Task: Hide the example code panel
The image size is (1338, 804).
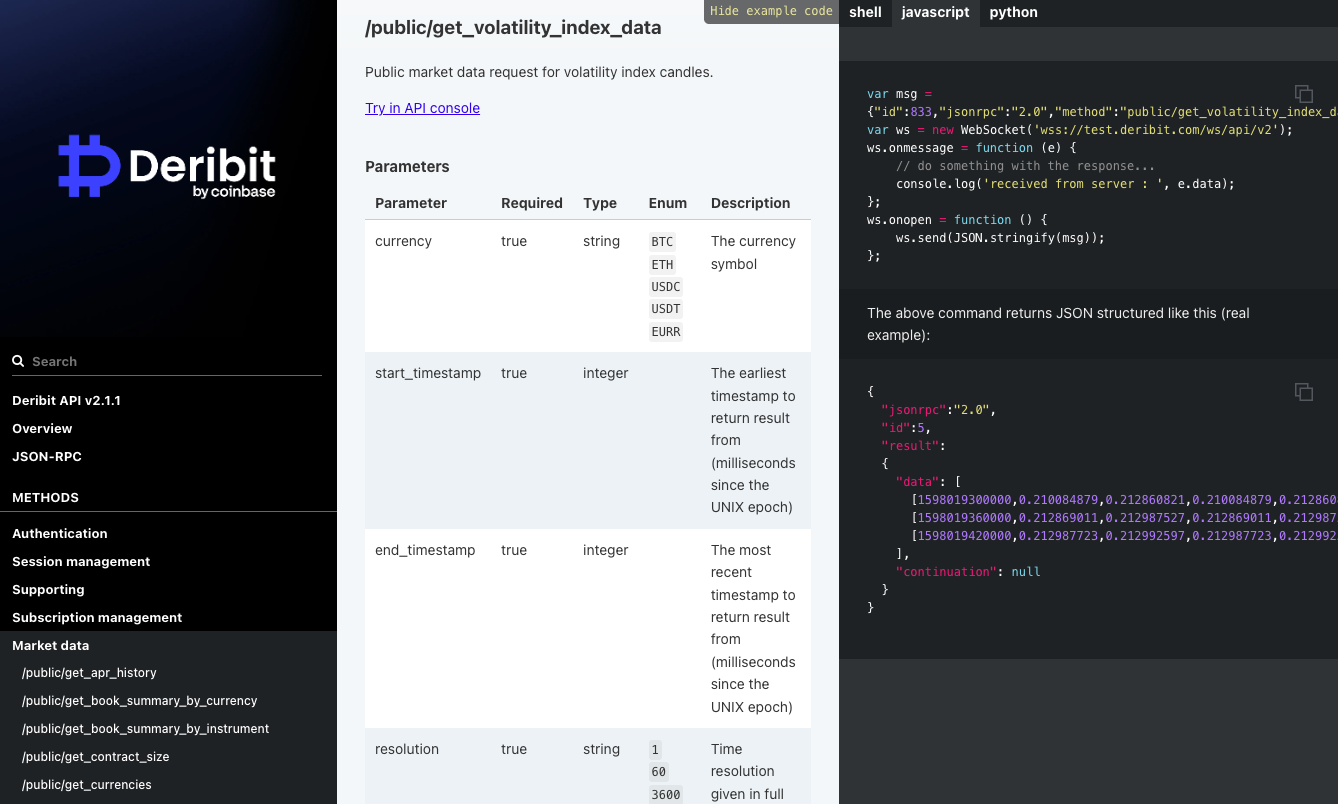Action: [771, 11]
